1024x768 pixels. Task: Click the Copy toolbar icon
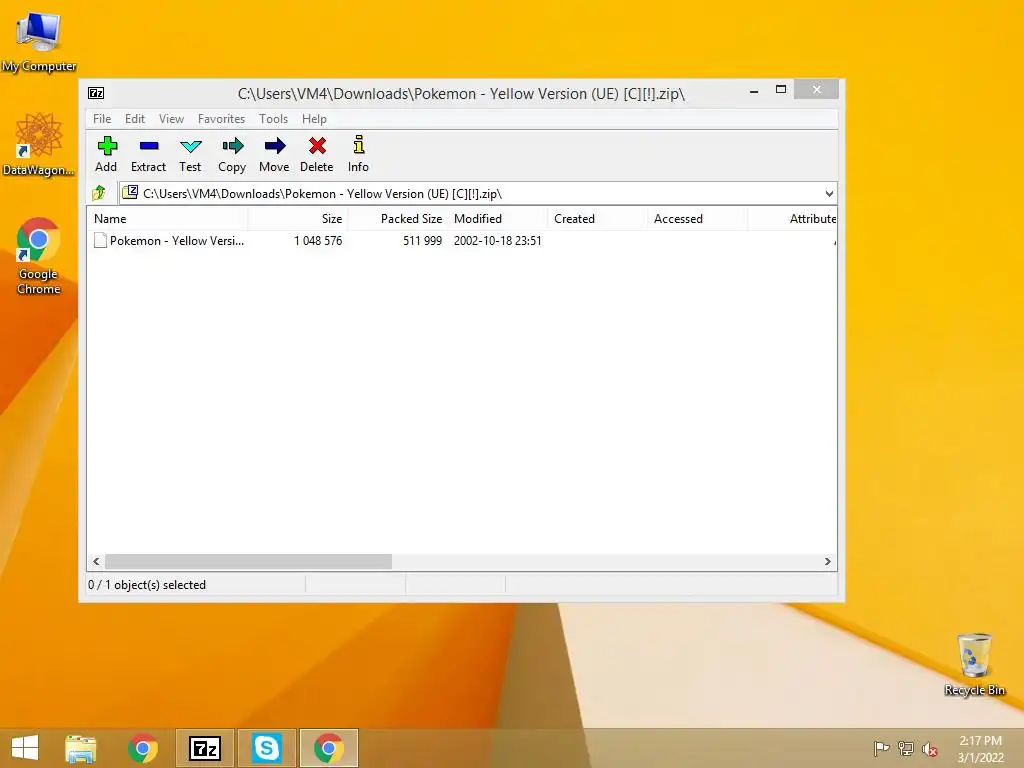pos(232,146)
